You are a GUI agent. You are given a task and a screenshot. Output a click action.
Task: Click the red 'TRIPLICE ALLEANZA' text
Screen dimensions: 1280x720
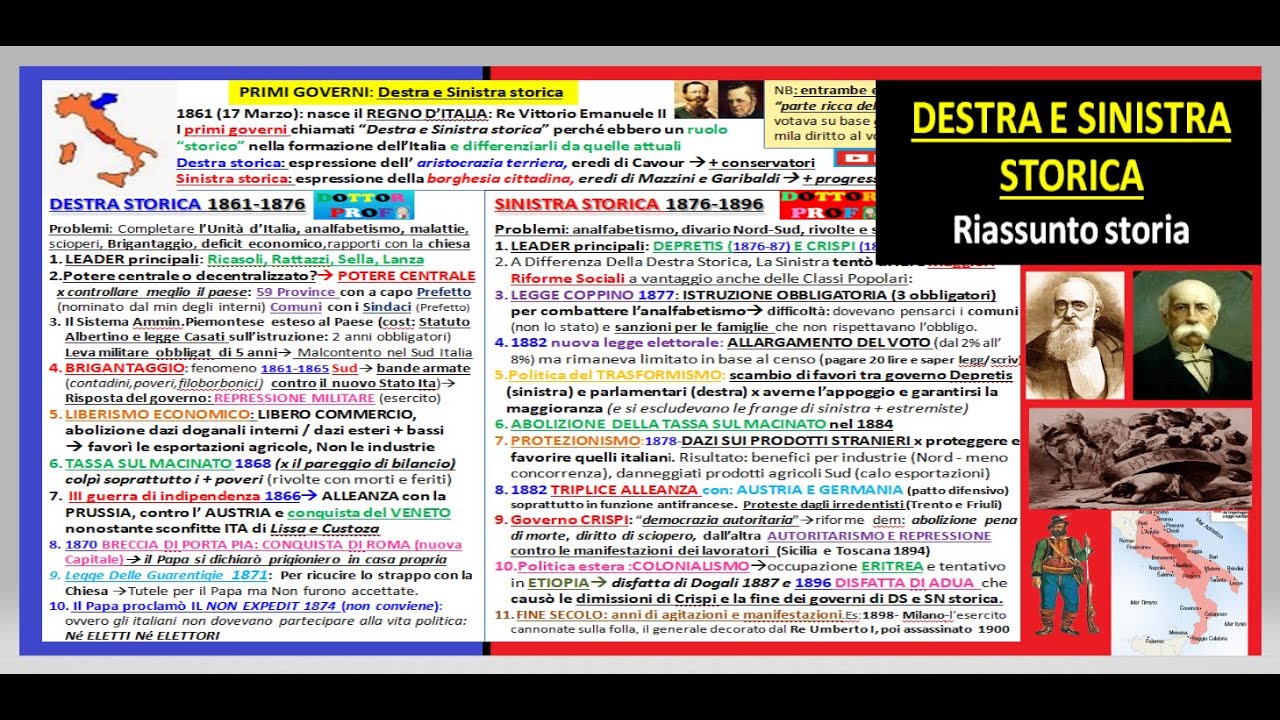click(625, 490)
